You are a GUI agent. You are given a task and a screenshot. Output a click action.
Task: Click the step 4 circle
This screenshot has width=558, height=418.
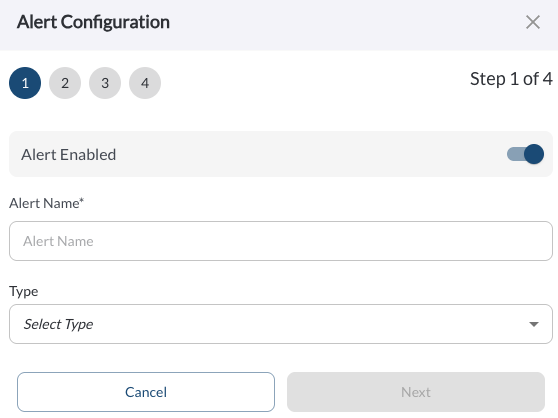pyautogui.click(x=145, y=83)
